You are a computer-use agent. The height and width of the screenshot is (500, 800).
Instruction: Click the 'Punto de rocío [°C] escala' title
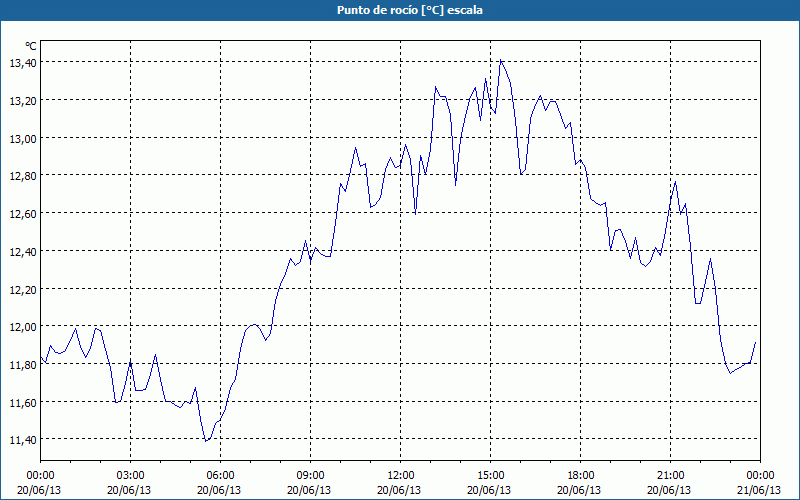click(410, 10)
